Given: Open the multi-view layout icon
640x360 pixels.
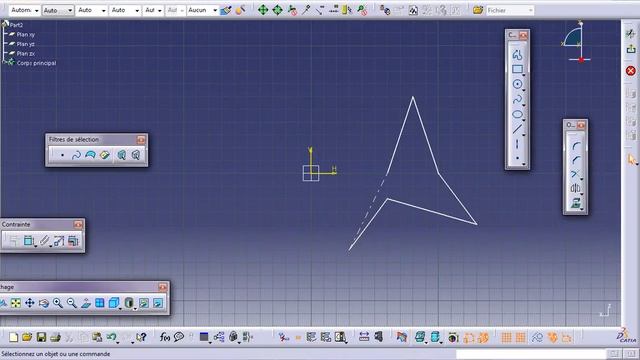Looking at the screenshot, I should (x=100, y=303).
